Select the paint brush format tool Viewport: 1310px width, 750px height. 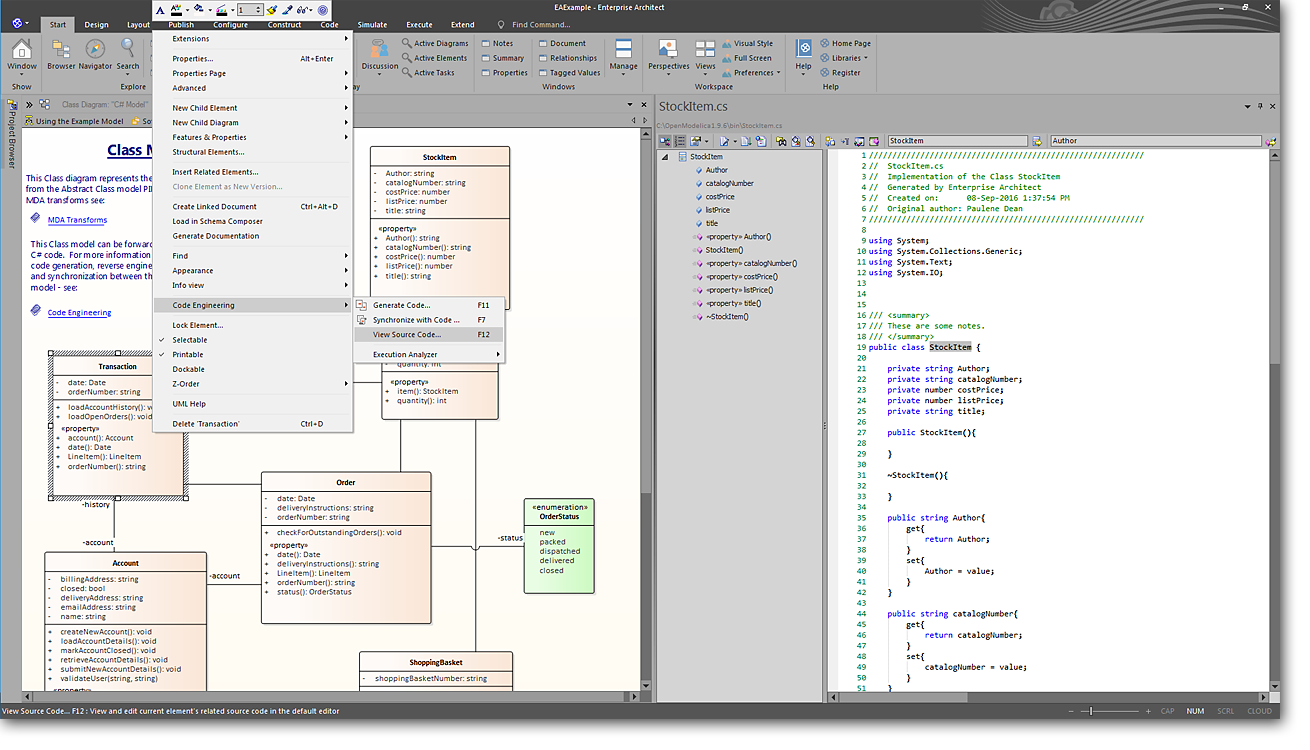271,10
